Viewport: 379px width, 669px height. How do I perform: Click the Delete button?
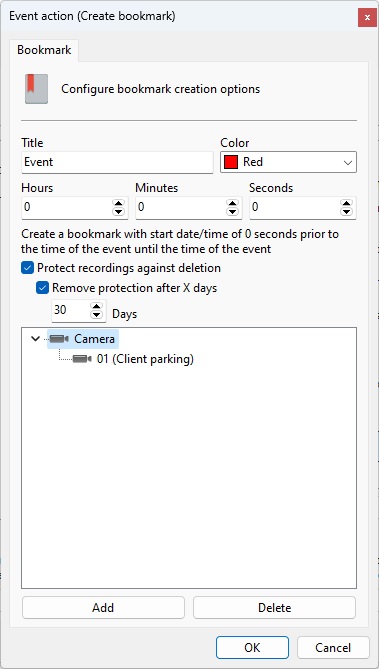click(x=274, y=608)
